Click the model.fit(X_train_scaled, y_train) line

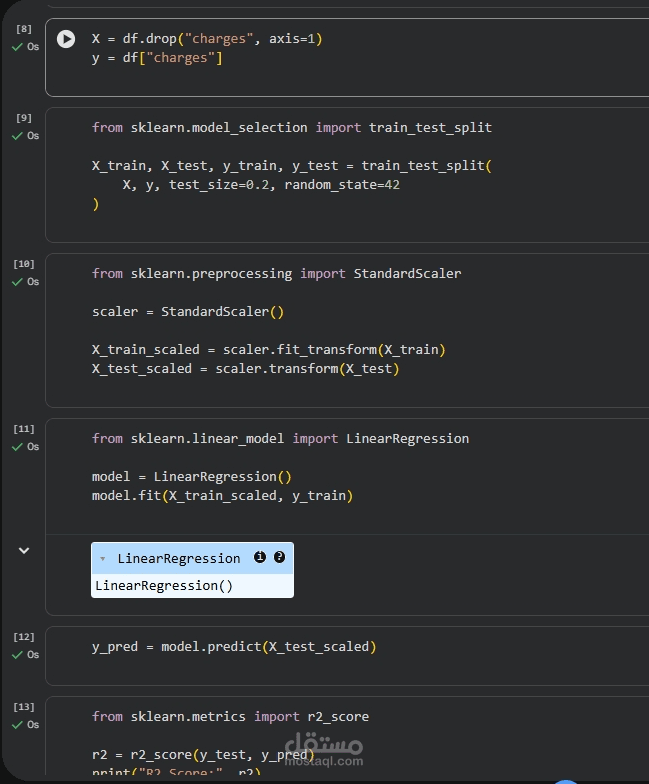tap(222, 496)
